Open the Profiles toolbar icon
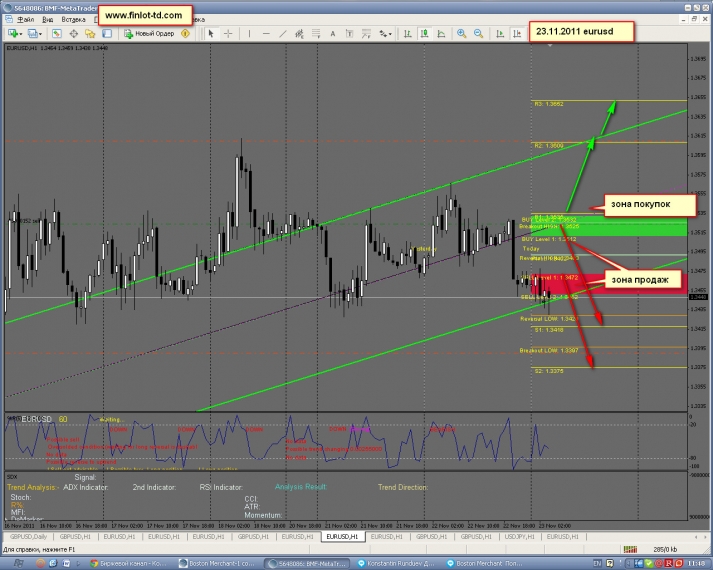 pyautogui.click(x=32, y=33)
